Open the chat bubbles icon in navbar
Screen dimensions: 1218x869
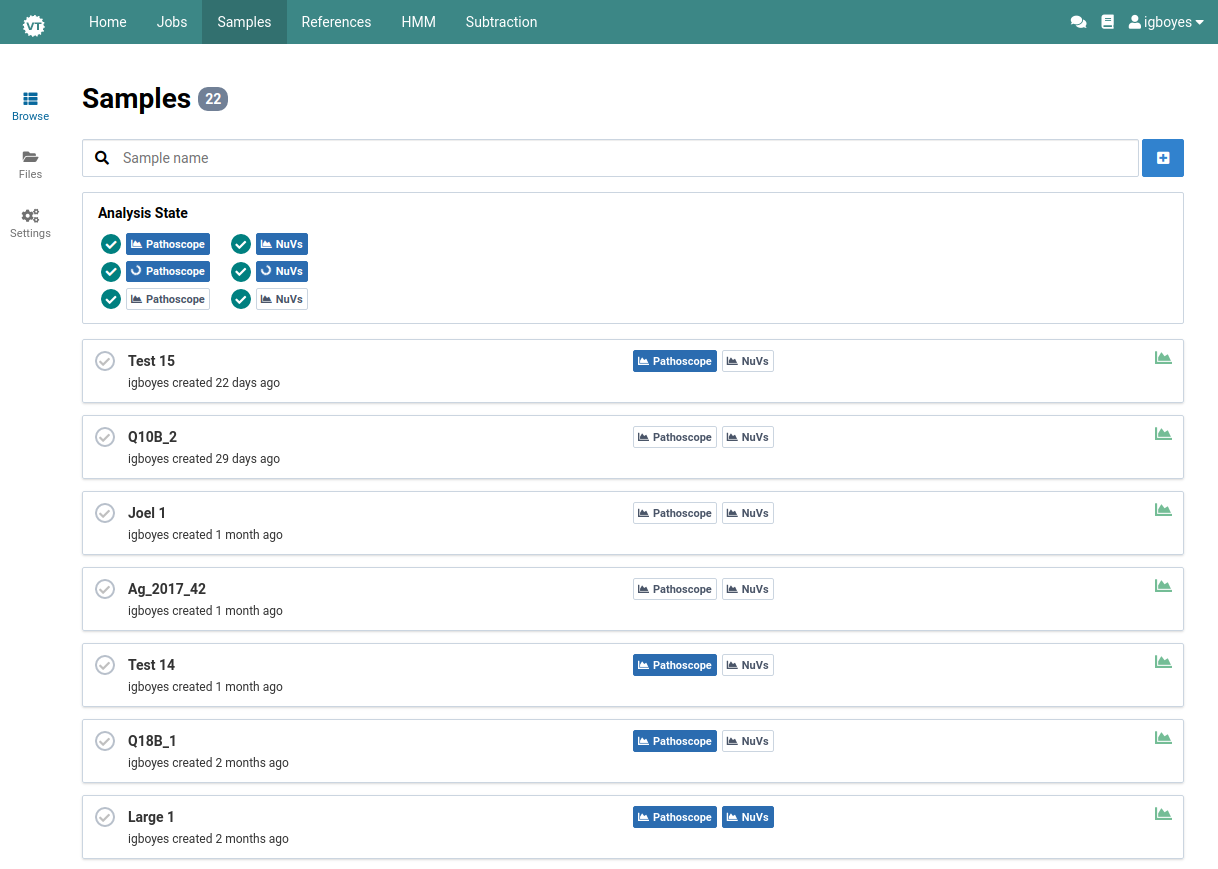coord(1078,22)
